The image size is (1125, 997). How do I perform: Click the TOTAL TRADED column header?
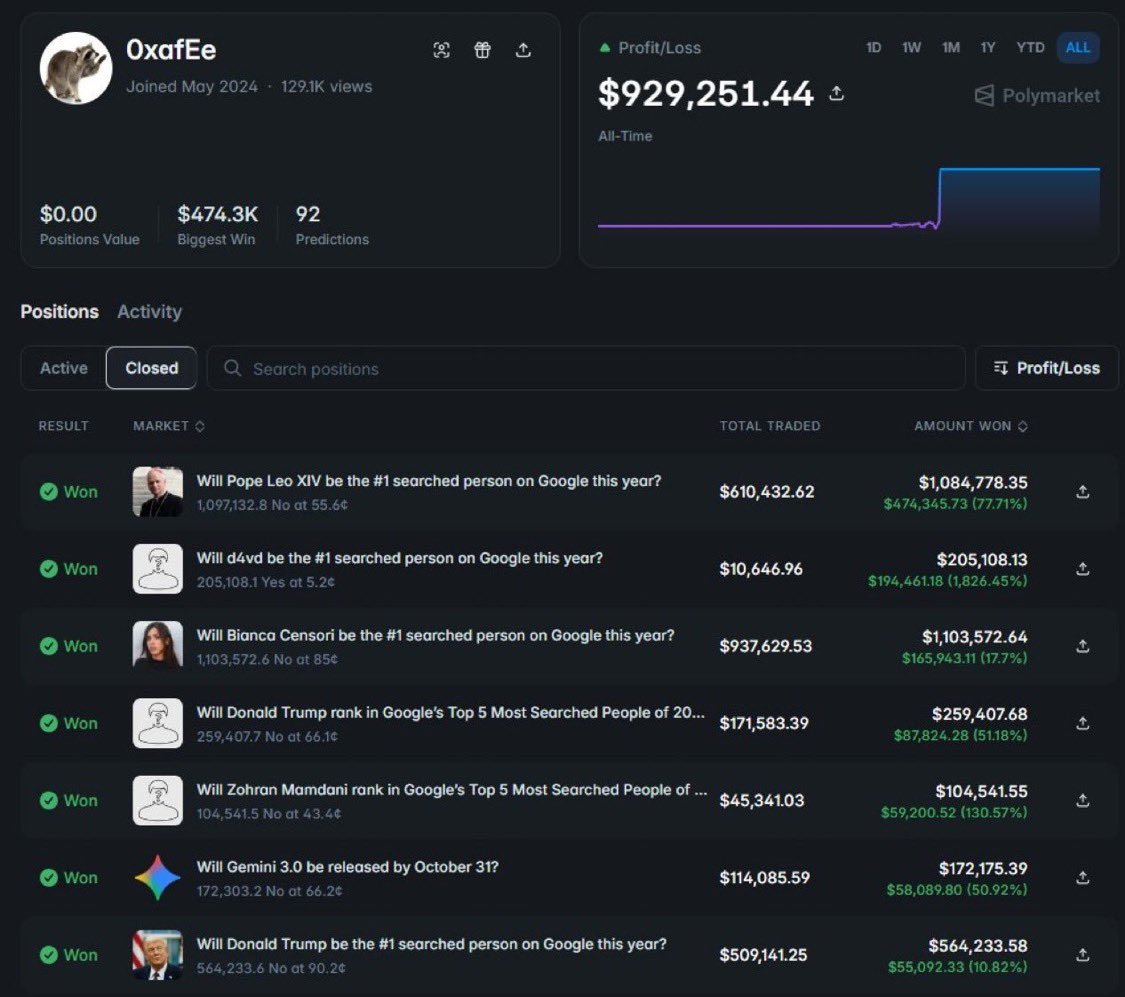(x=770, y=426)
